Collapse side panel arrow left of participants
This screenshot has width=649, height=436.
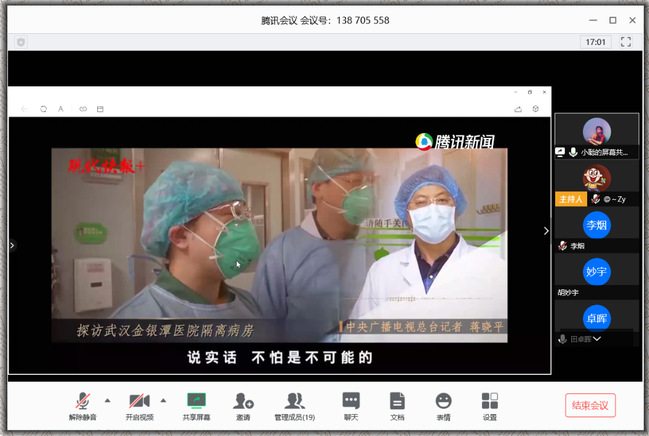(x=546, y=231)
